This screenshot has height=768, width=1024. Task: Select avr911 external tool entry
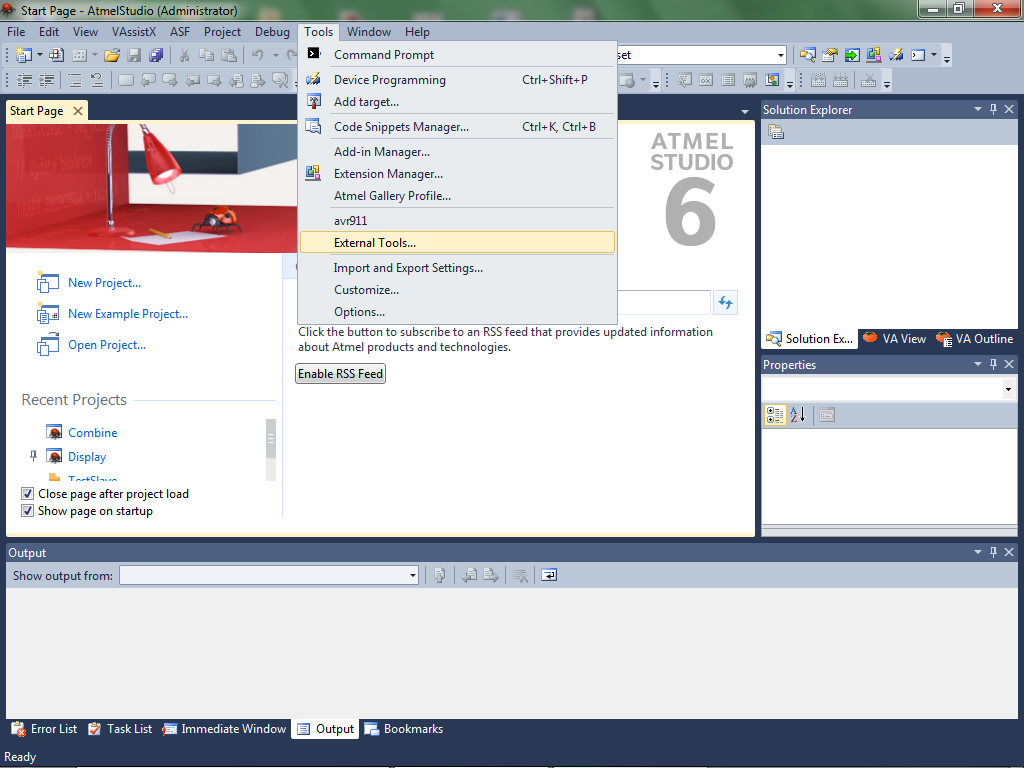pyautogui.click(x=457, y=221)
